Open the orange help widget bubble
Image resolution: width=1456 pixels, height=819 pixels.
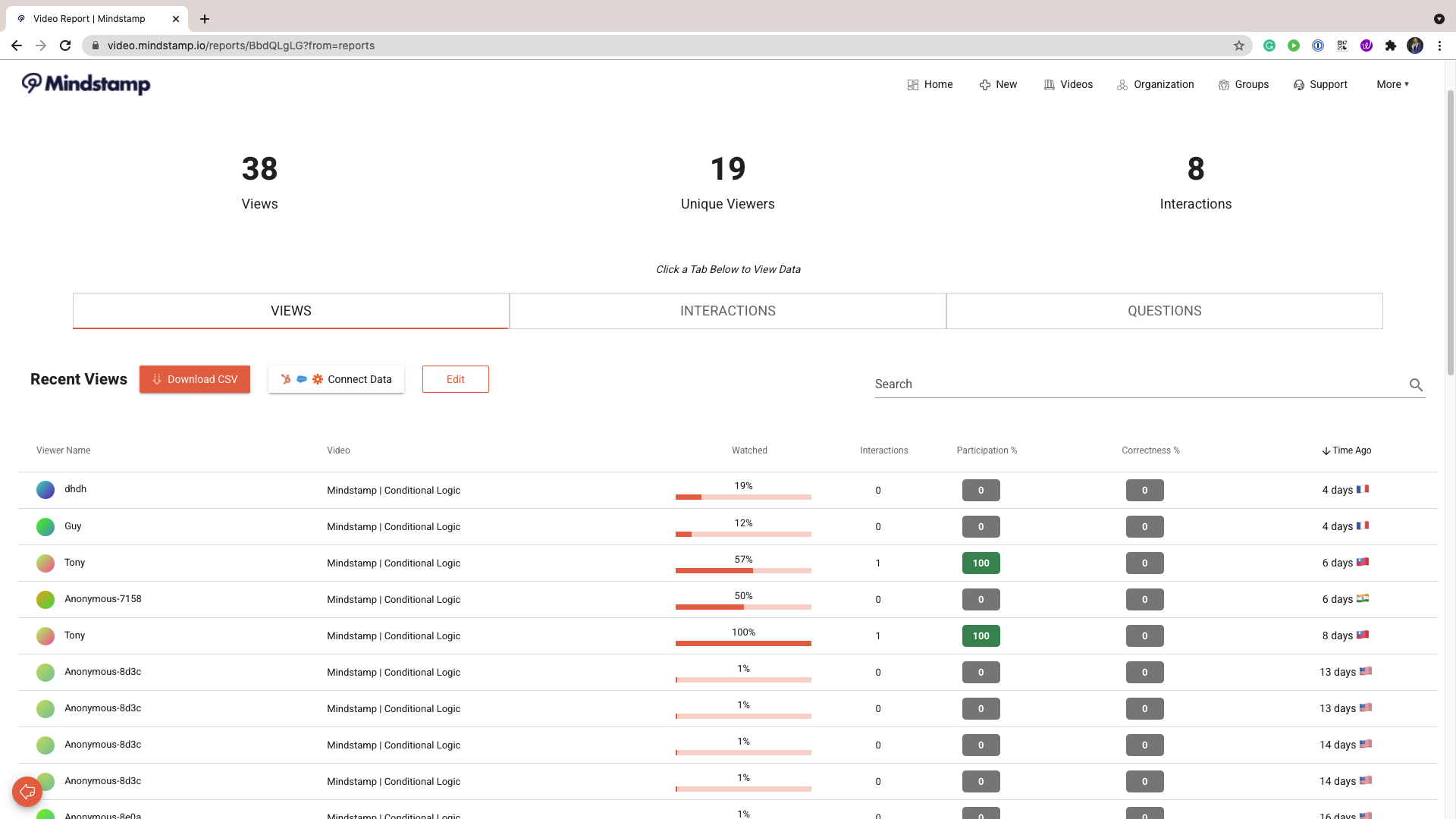click(x=27, y=792)
